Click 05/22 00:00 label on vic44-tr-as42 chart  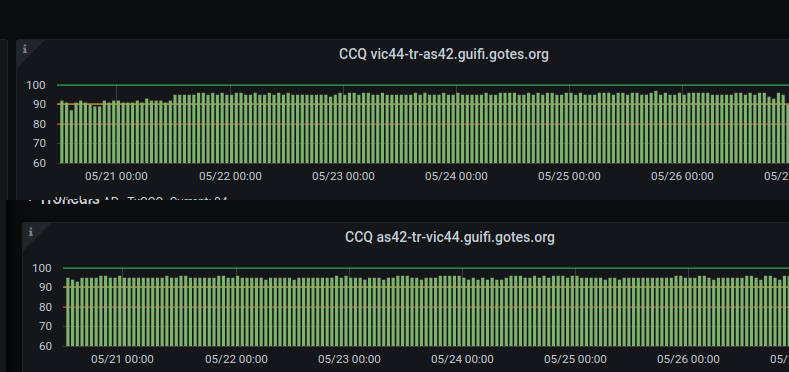point(230,176)
